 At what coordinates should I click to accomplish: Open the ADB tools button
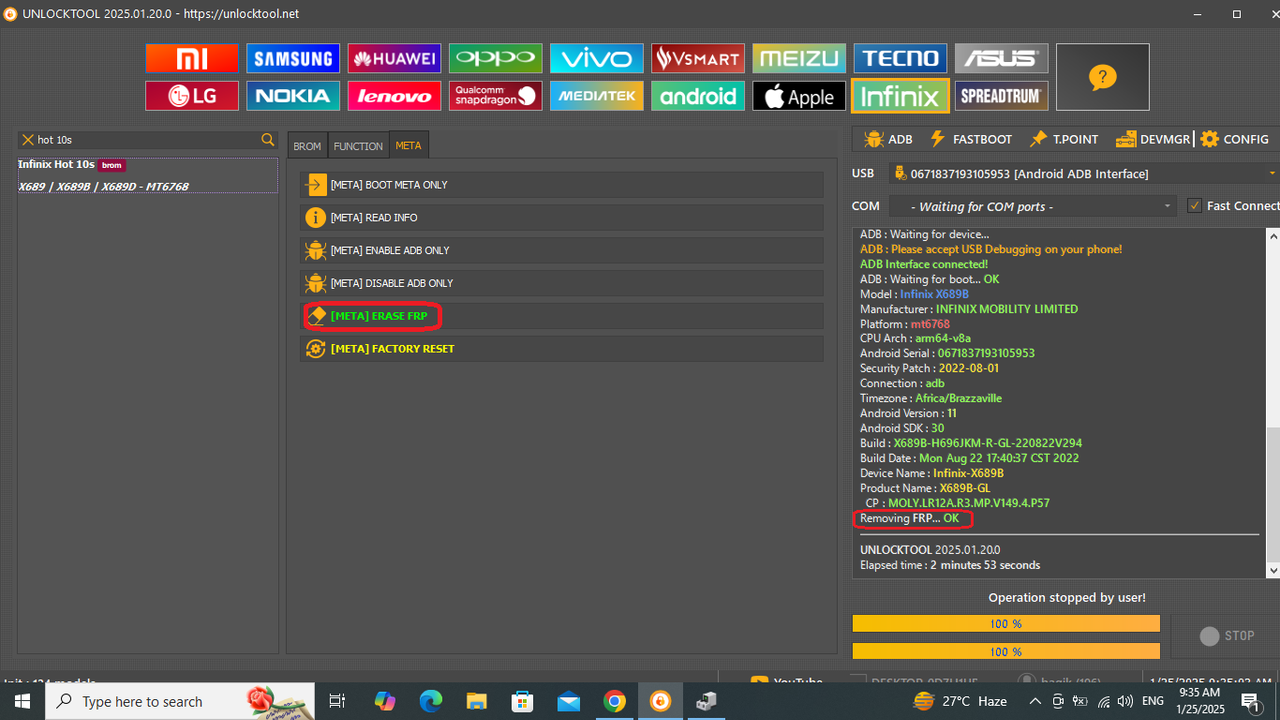[889, 139]
